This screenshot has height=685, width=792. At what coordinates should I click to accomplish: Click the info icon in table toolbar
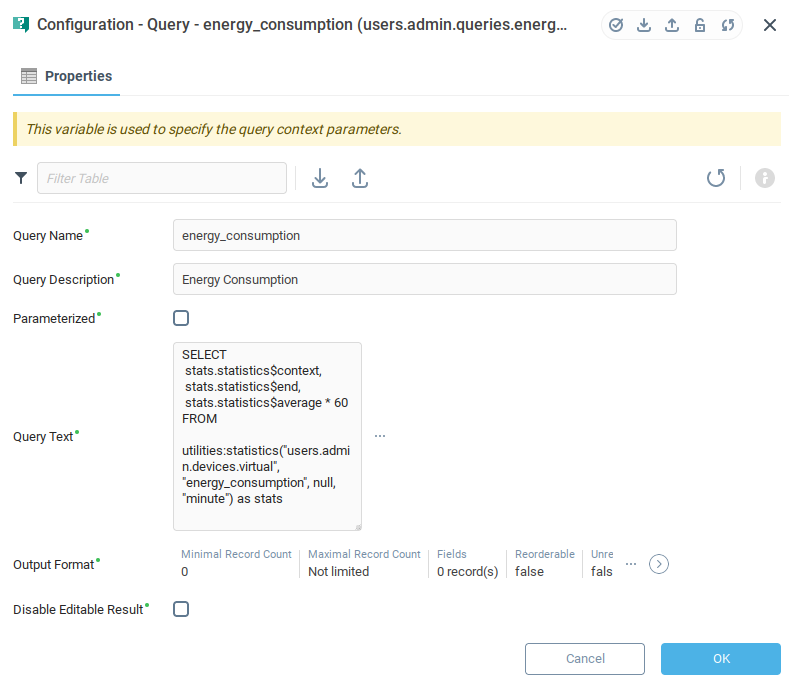tap(765, 178)
